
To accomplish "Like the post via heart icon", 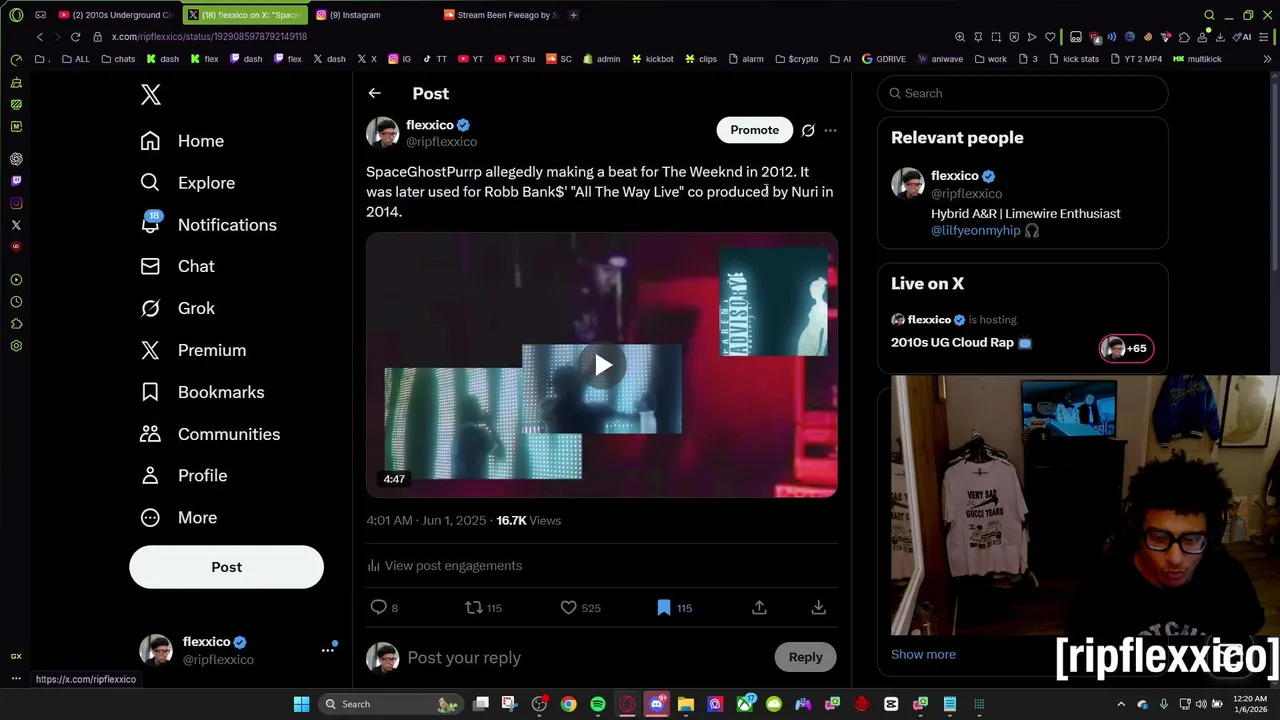I will pos(568,607).
